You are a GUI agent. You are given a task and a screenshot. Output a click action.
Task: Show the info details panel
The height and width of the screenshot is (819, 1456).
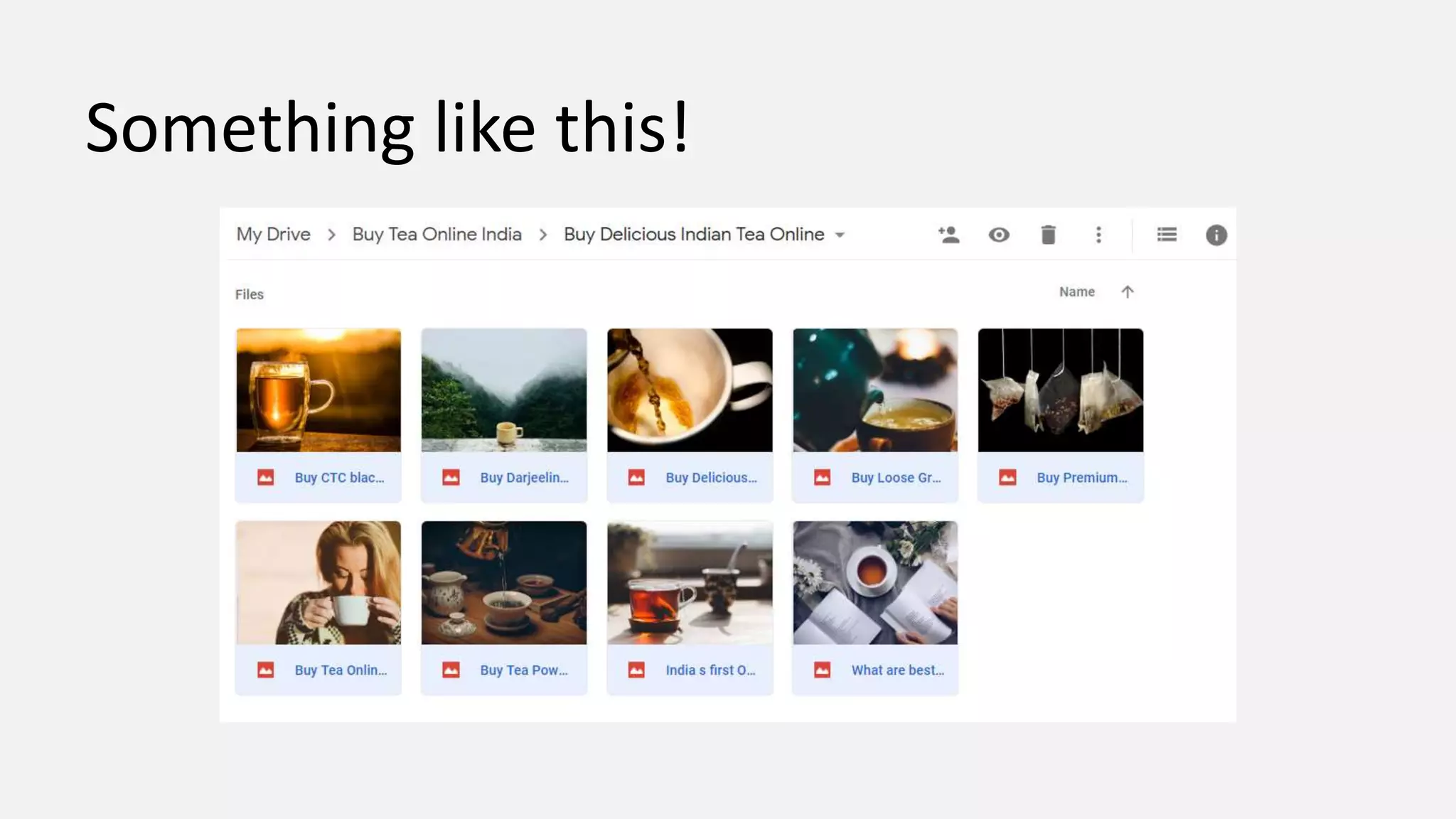click(x=1216, y=235)
